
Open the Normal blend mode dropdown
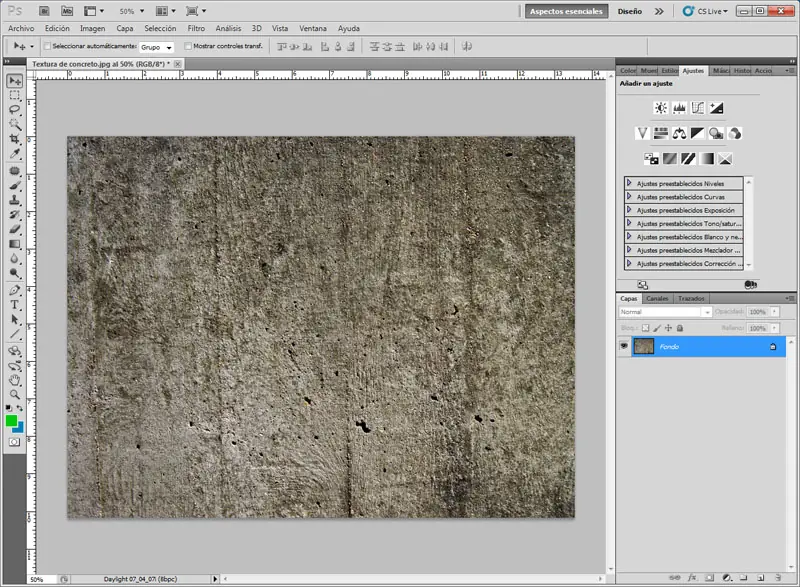coord(665,312)
